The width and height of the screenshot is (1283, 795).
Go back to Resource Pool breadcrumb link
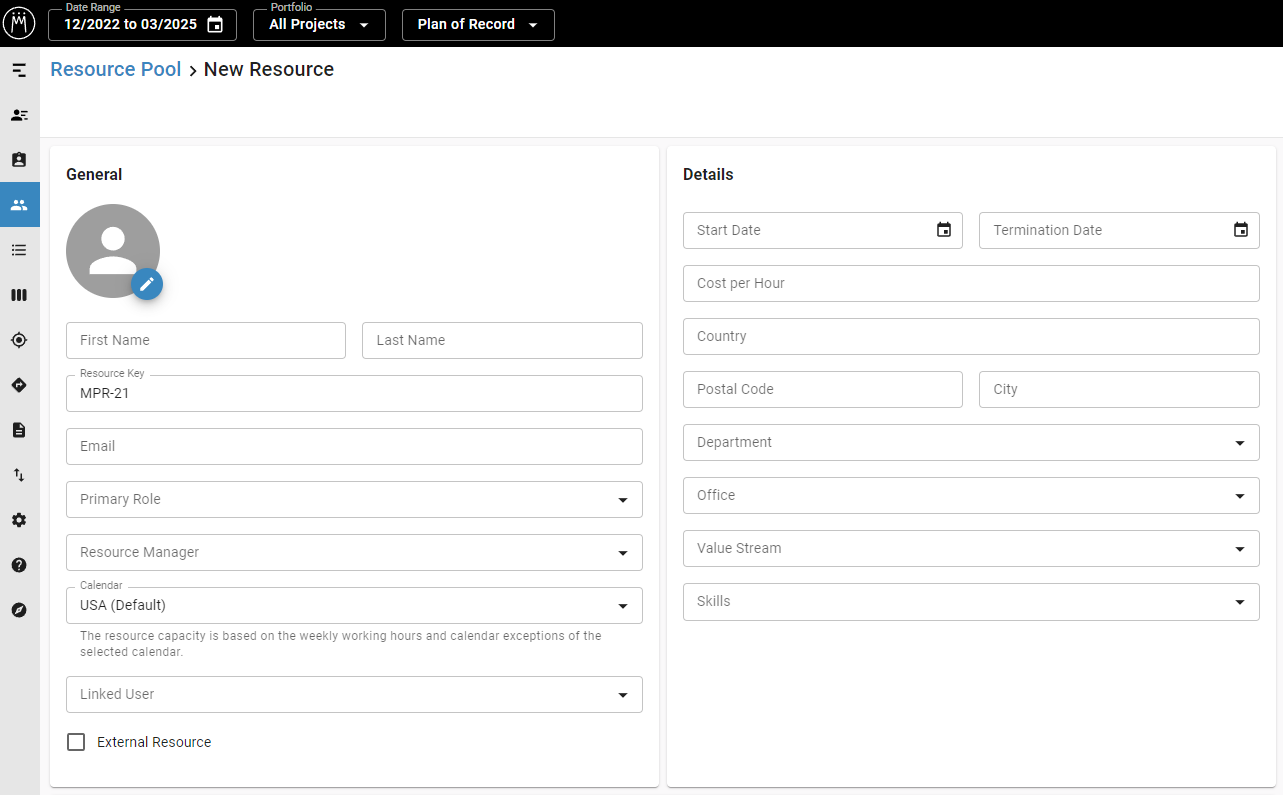tap(116, 69)
